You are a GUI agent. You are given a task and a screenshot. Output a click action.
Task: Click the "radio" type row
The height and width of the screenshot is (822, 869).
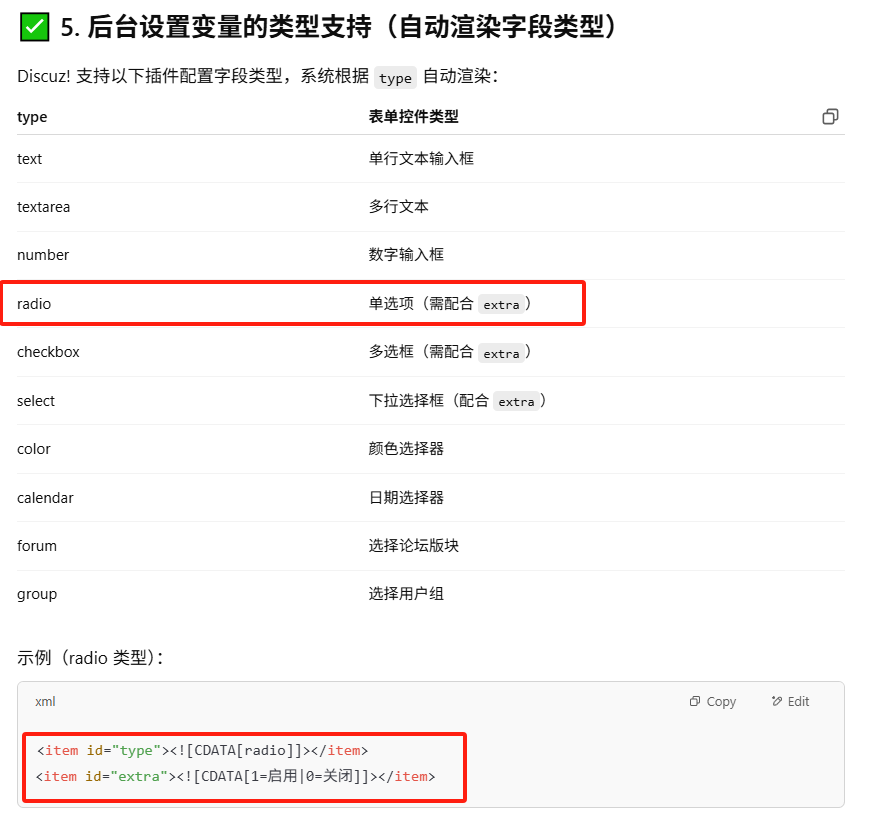click(x=34, y=304)
